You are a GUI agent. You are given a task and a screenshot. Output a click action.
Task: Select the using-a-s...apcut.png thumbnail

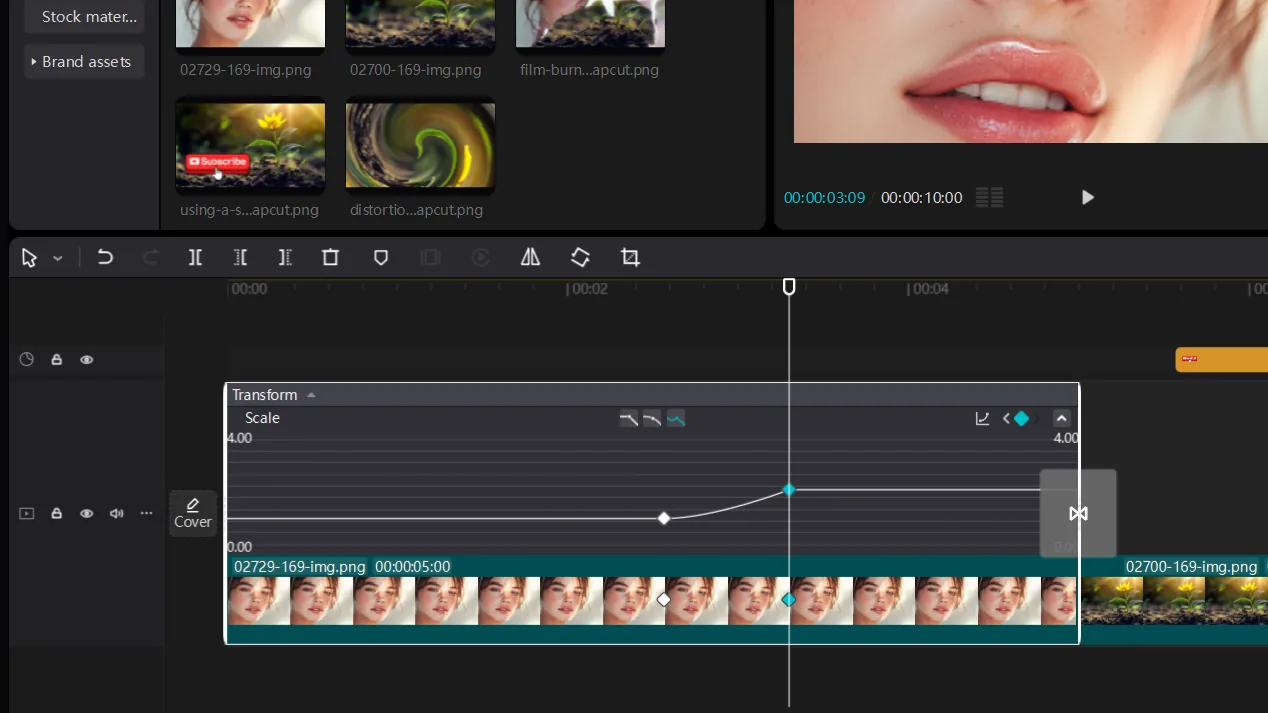(250, 145)
